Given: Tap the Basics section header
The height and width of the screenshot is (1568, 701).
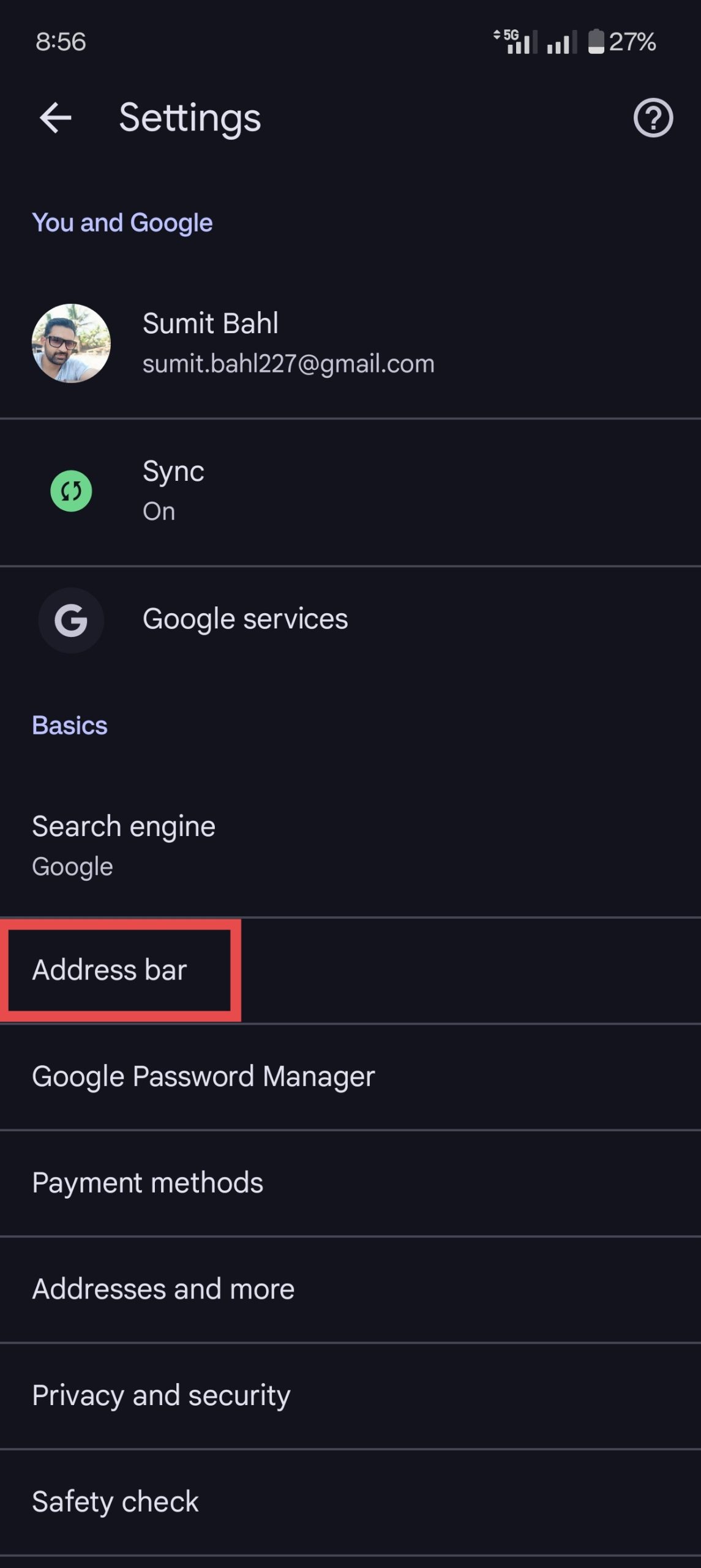Looking at the screenshot, I should point(70,726).
